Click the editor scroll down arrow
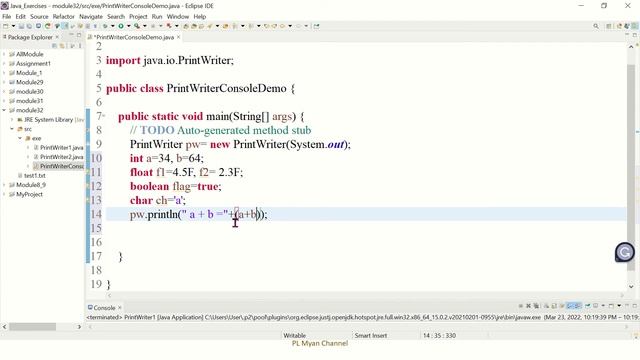The width and height of the screenshot is (640, 360). 631,287
